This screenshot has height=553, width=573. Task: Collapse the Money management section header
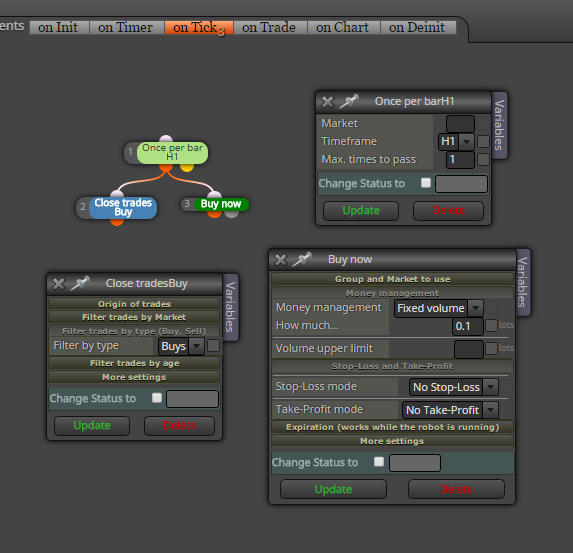tap(392, 293)
